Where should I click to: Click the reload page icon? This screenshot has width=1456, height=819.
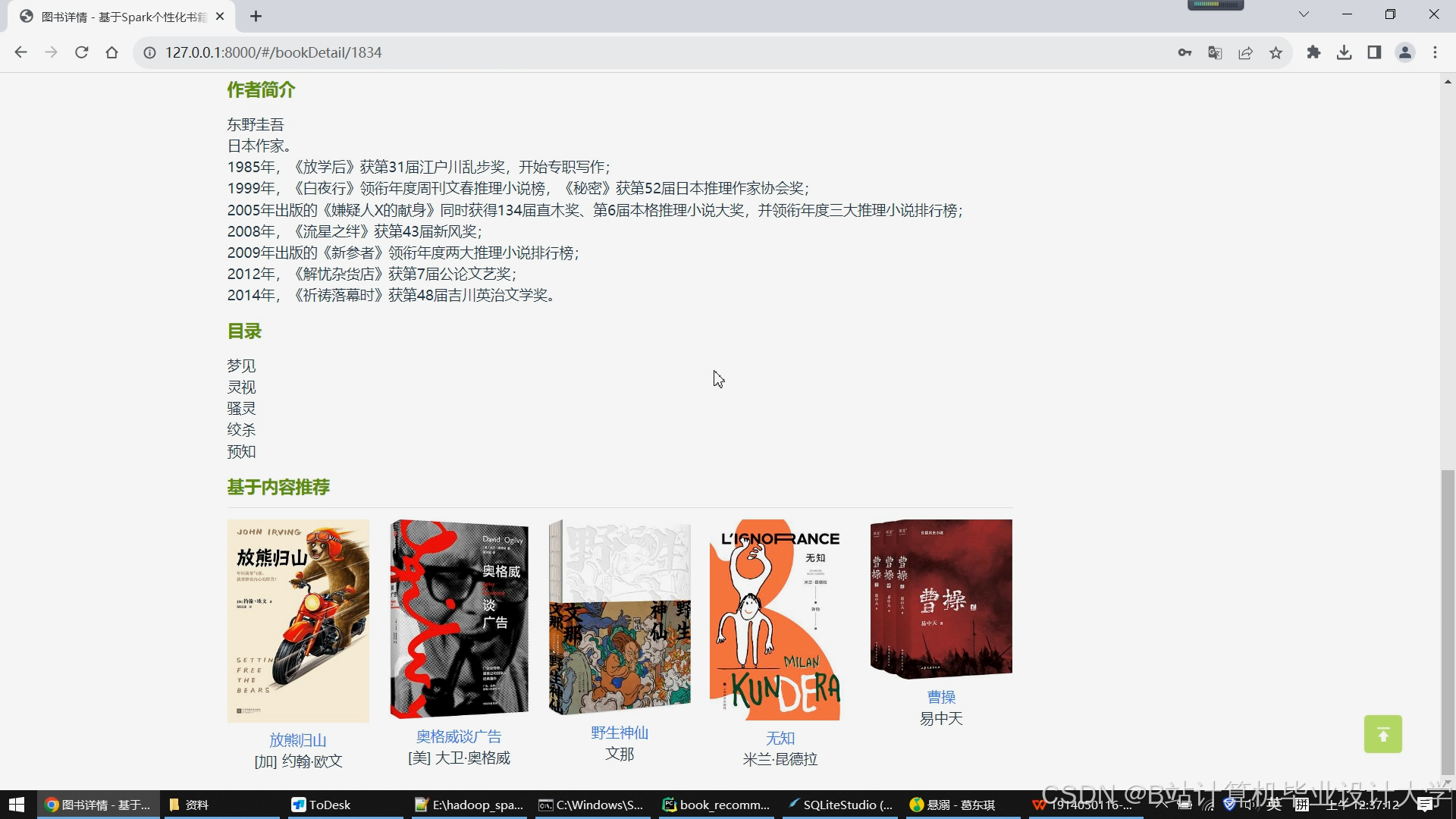(x=81, y=52)
